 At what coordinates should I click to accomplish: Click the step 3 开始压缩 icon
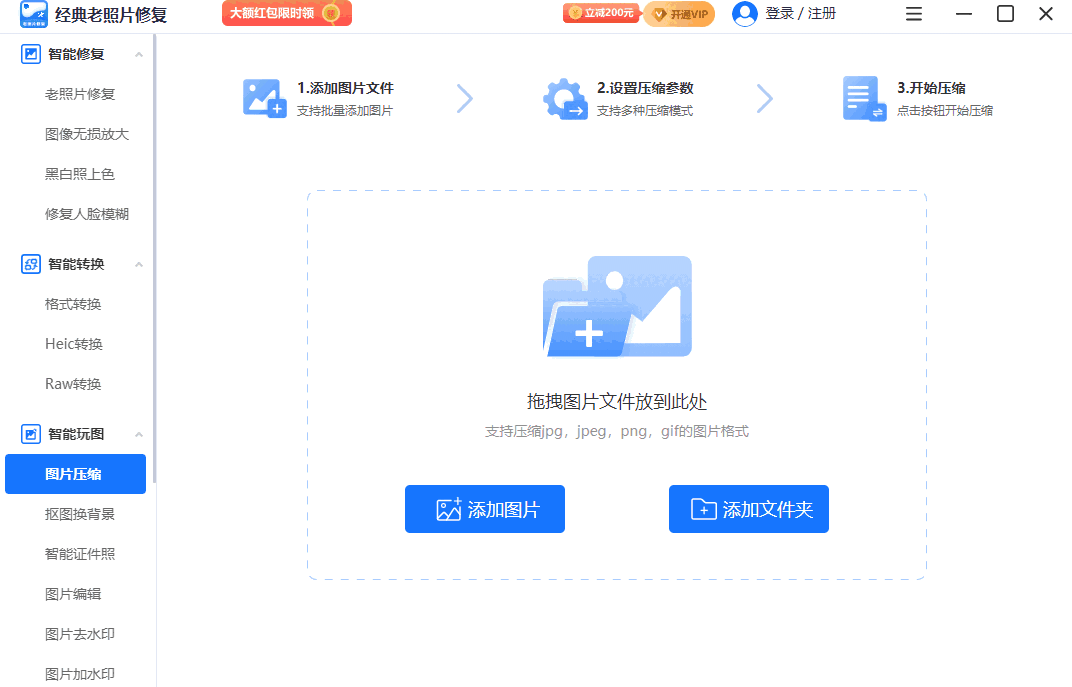[864, 97]
